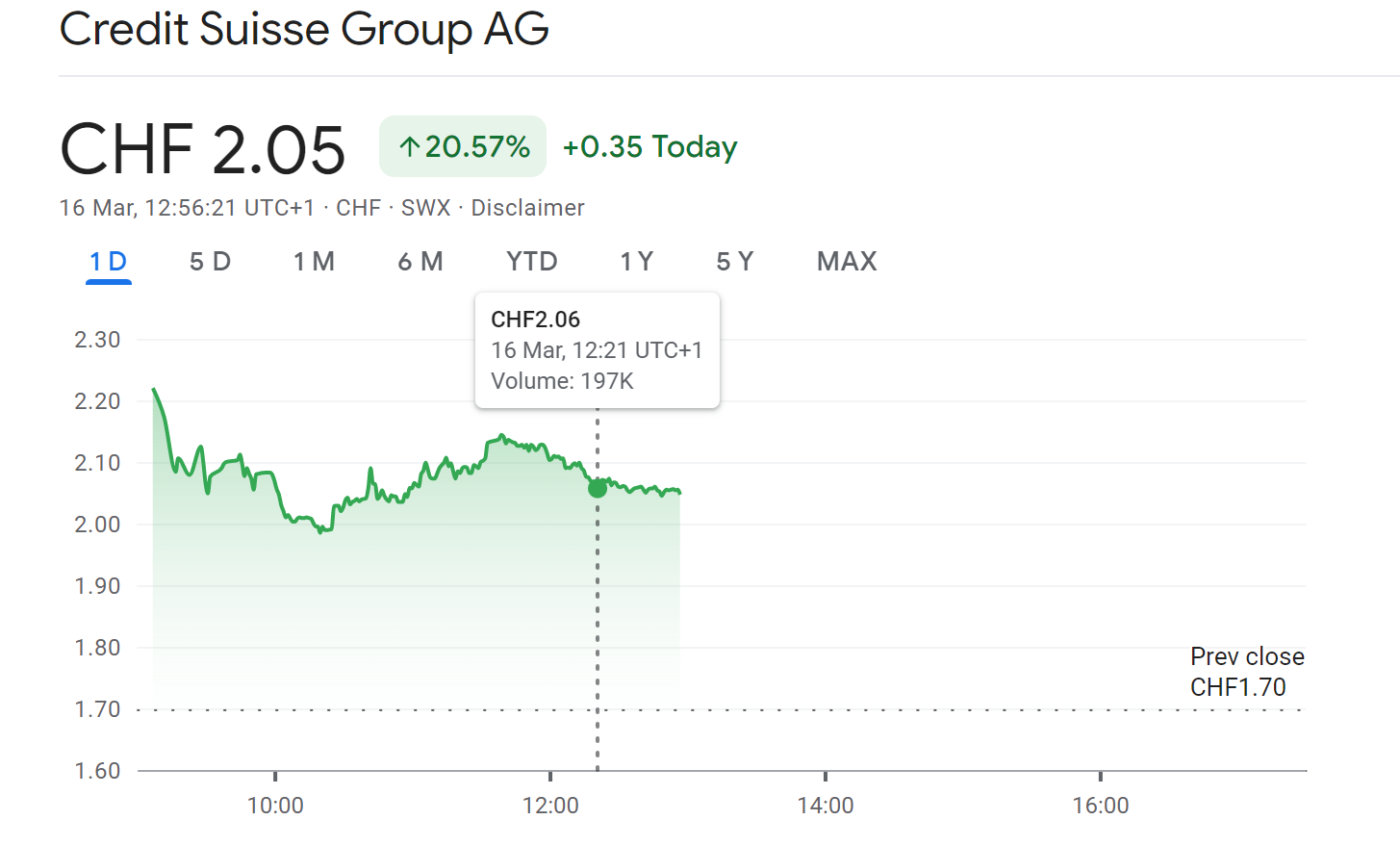Click the Prev close CHF1.70 label
Image resolution: width=1400 pixels, height=846 pixels.
click(1247, 672)
